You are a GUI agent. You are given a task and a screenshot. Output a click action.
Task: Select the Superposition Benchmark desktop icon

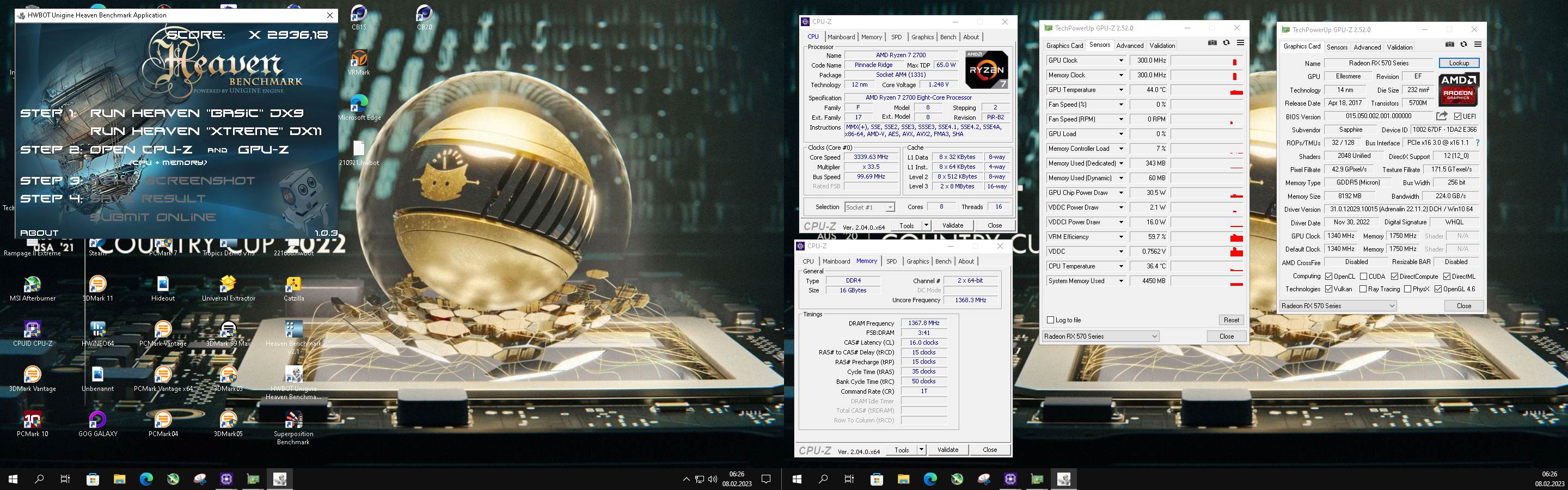pyautogui.click(x=293, y=428)
